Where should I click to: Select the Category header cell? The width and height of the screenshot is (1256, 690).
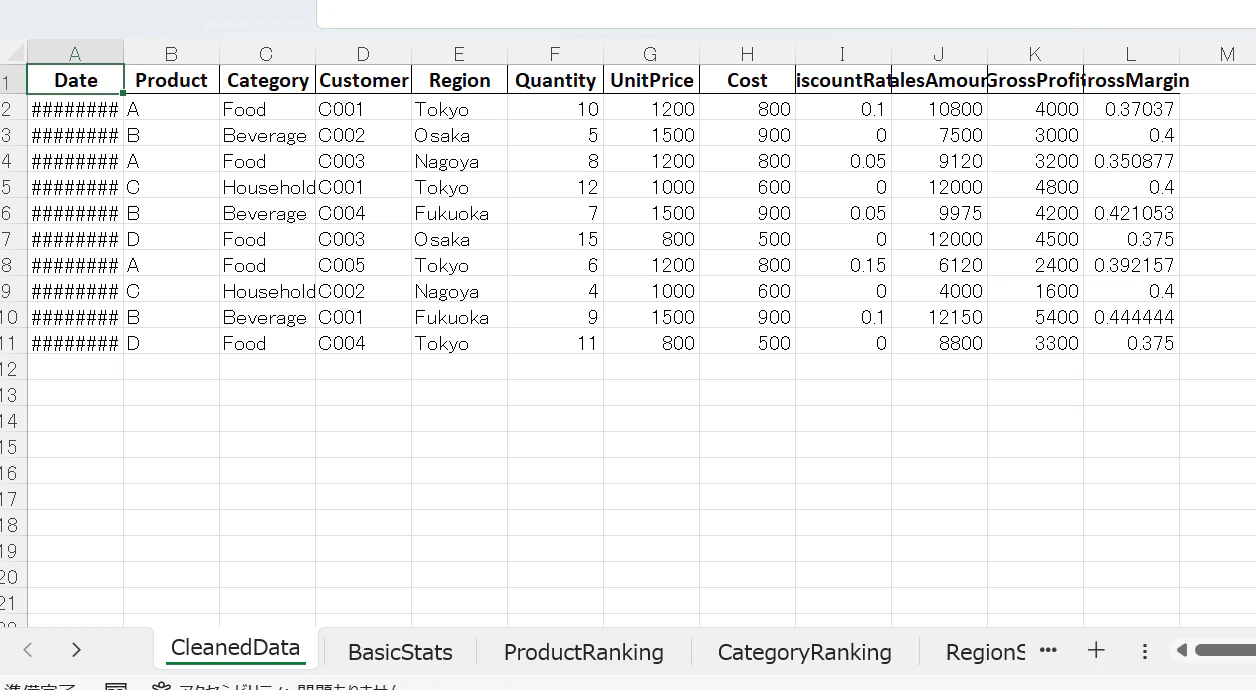tap(267, 80)
